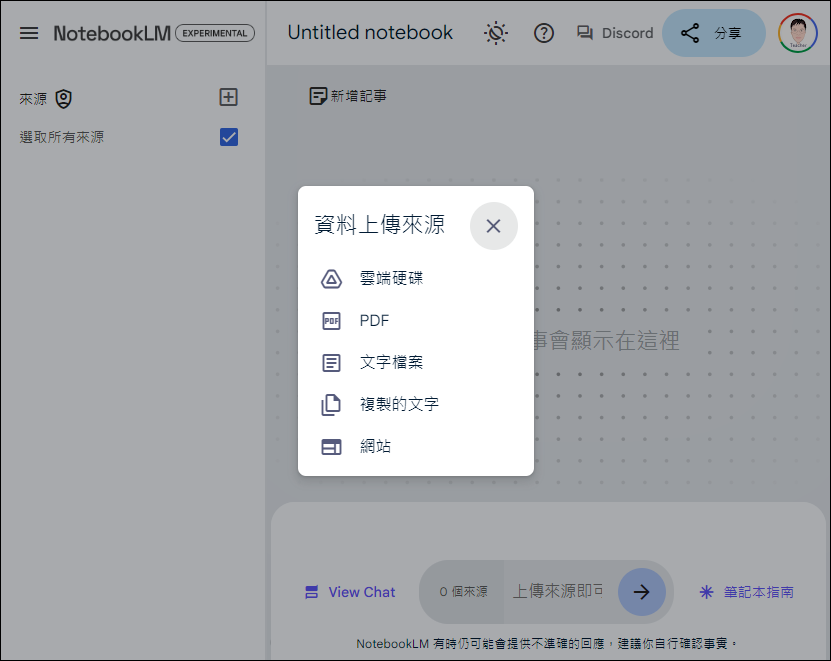Image resolution: width=831 pixels, height=661 pixels.
Task: Click the website layout icon
Action: pos(331,447)
